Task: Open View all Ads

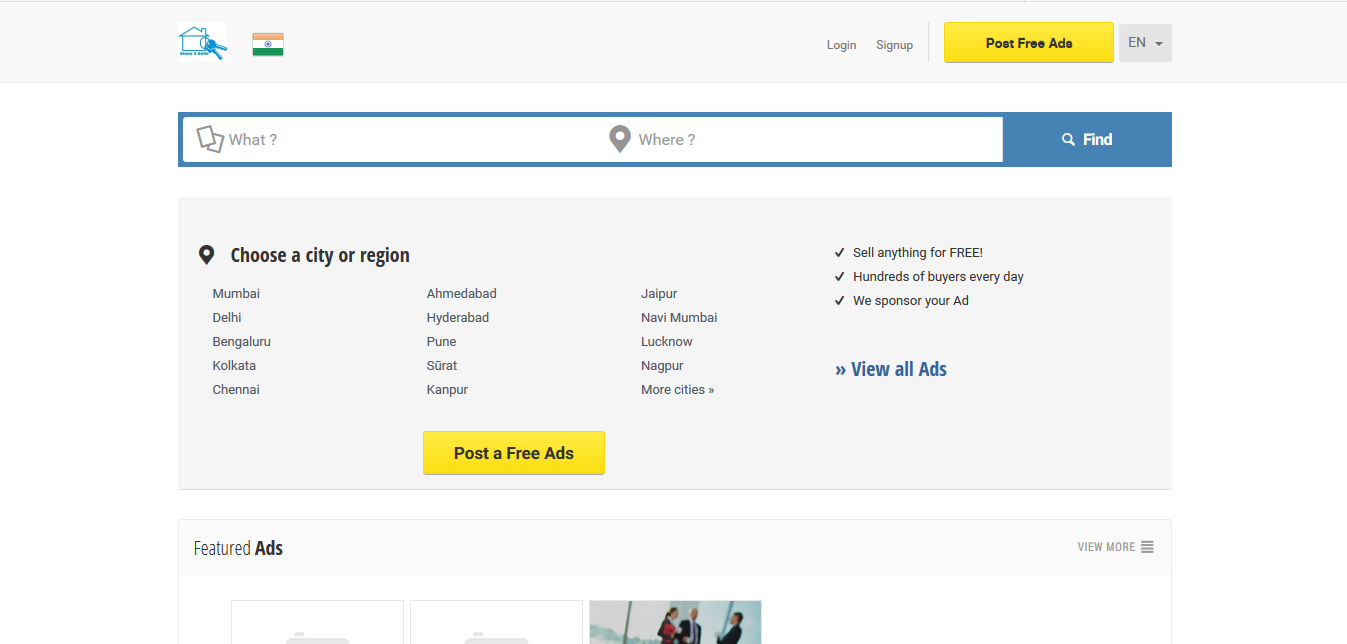Action: [x=890, y=369]
